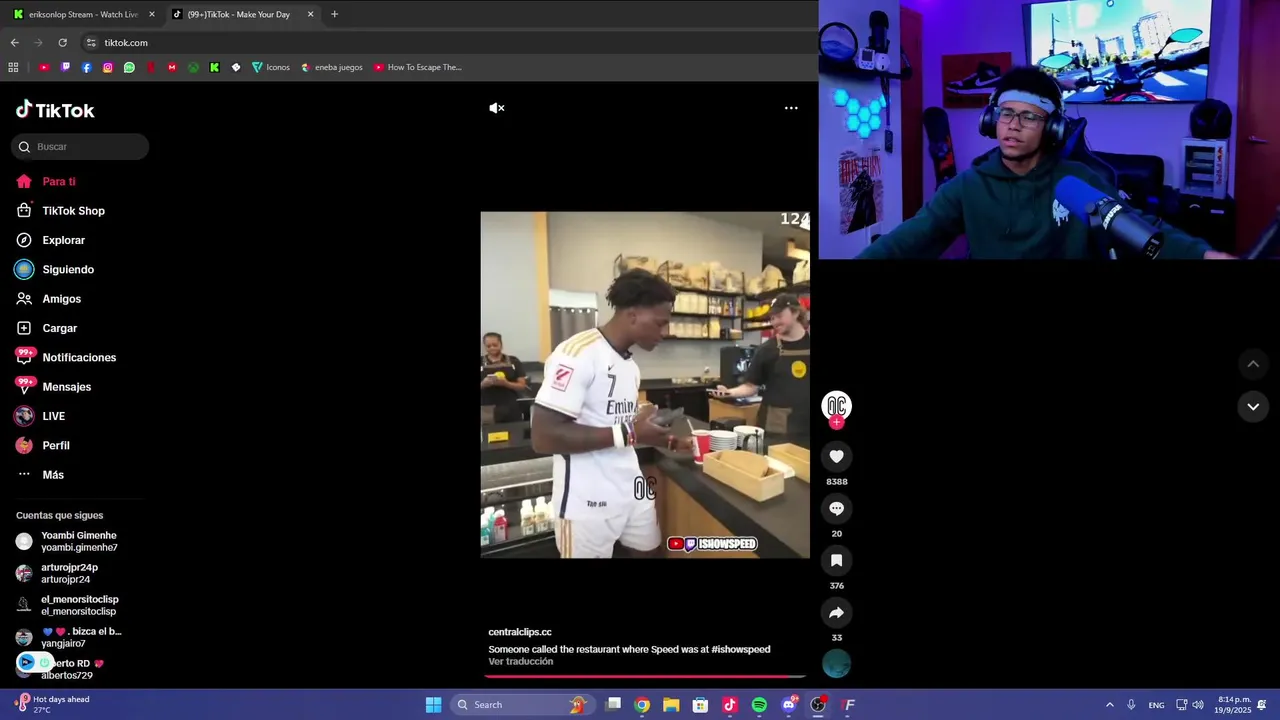The height and width of the screenshot is (720, 1280).
Task: Open OBS Studio from the taskbar
Action: [x=818, y=705]
